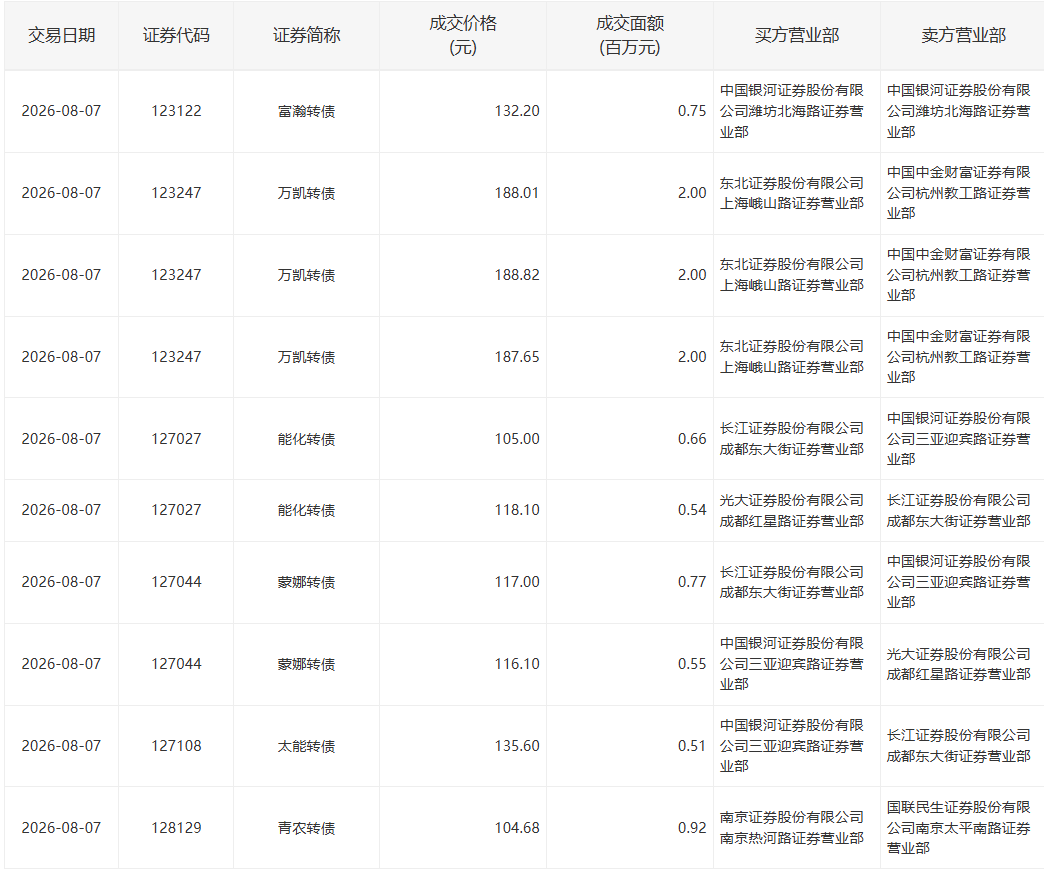Screen dimensions: 1044x873
Task: Click seller branch in the 太能转债 row
Action: [x=958, y=746]
